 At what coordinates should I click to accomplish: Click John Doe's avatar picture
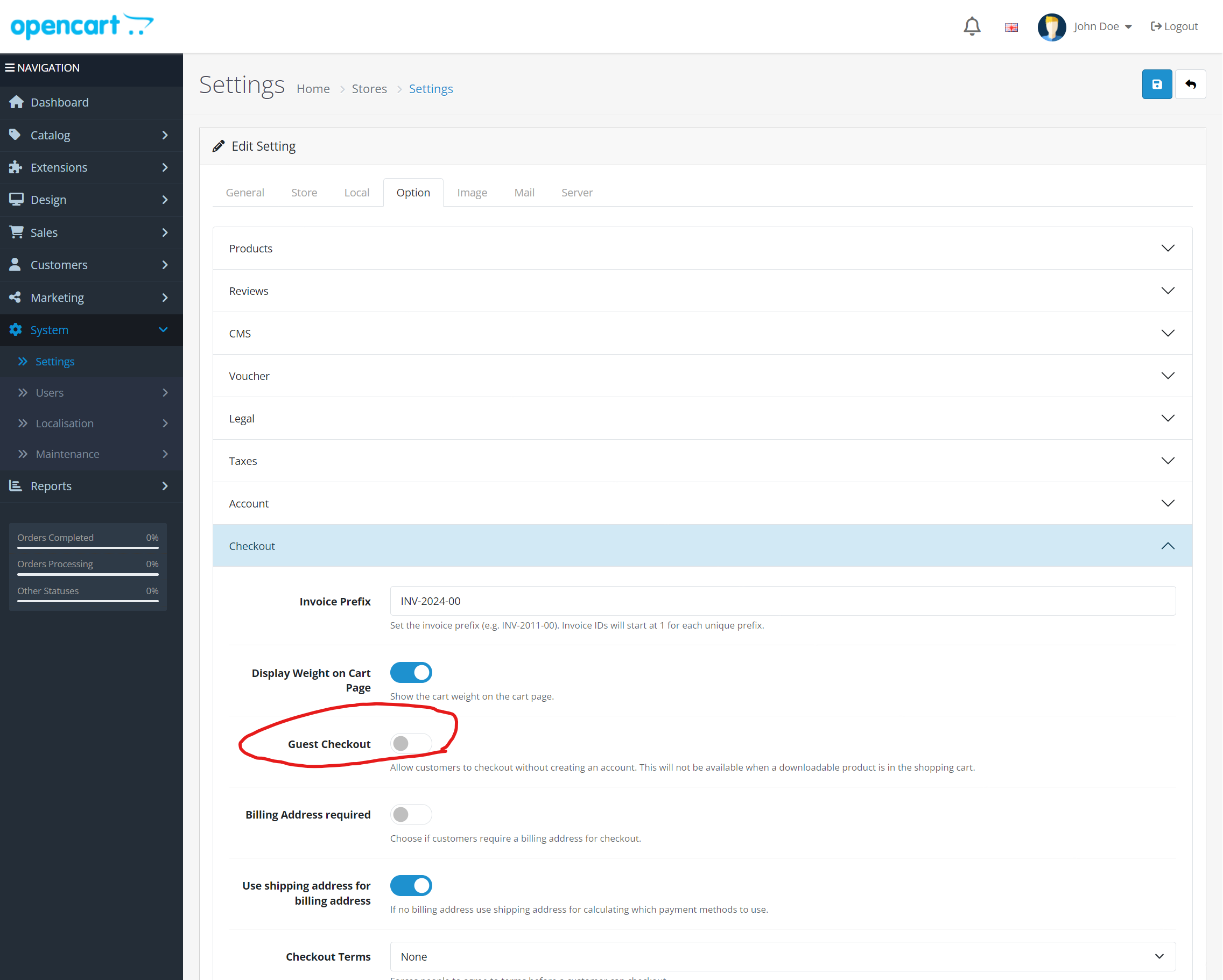[1051, 27]
